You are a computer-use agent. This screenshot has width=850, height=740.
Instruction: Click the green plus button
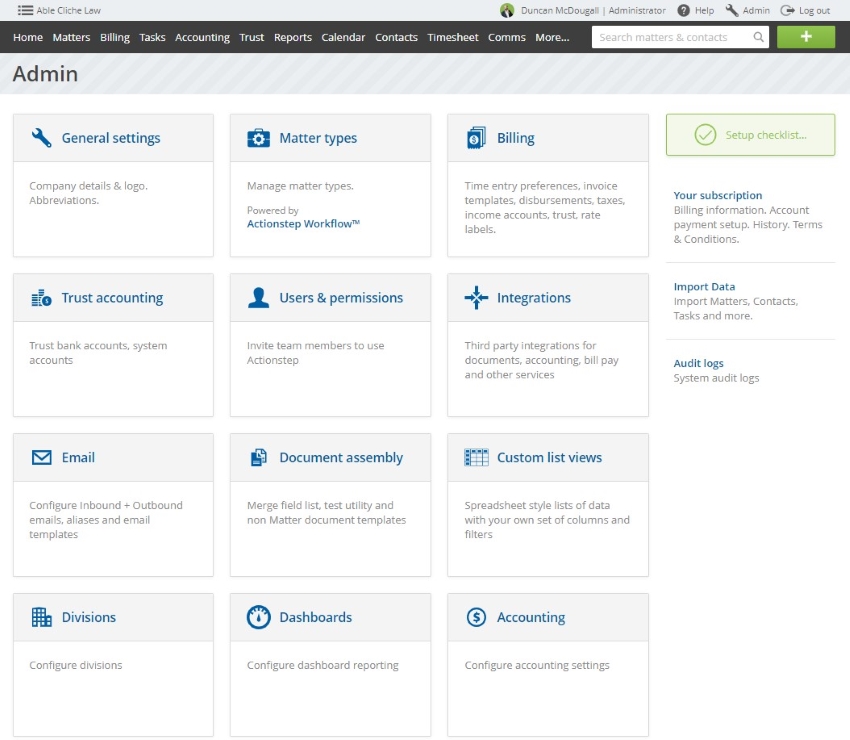pos(806,37)
